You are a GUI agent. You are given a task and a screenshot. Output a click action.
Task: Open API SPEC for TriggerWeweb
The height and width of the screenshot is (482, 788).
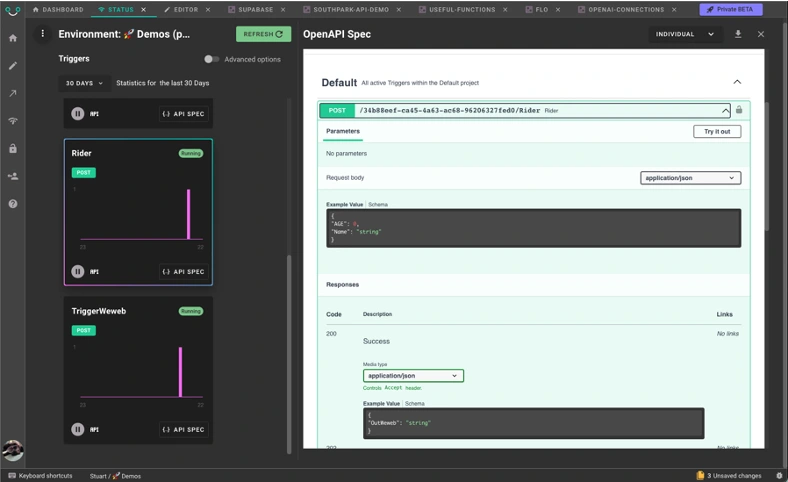tap(183, 429)
